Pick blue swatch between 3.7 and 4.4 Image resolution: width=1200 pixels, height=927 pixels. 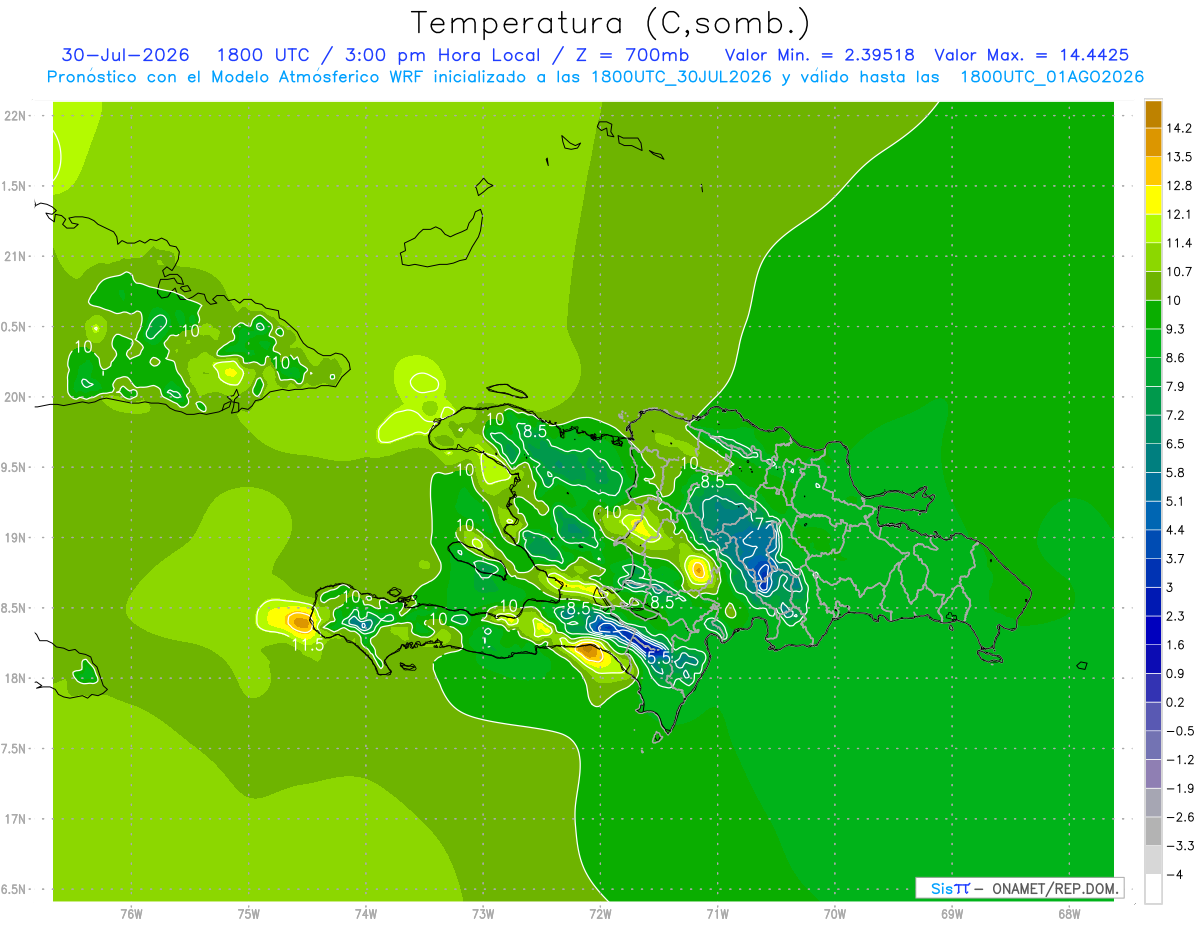1153,544
